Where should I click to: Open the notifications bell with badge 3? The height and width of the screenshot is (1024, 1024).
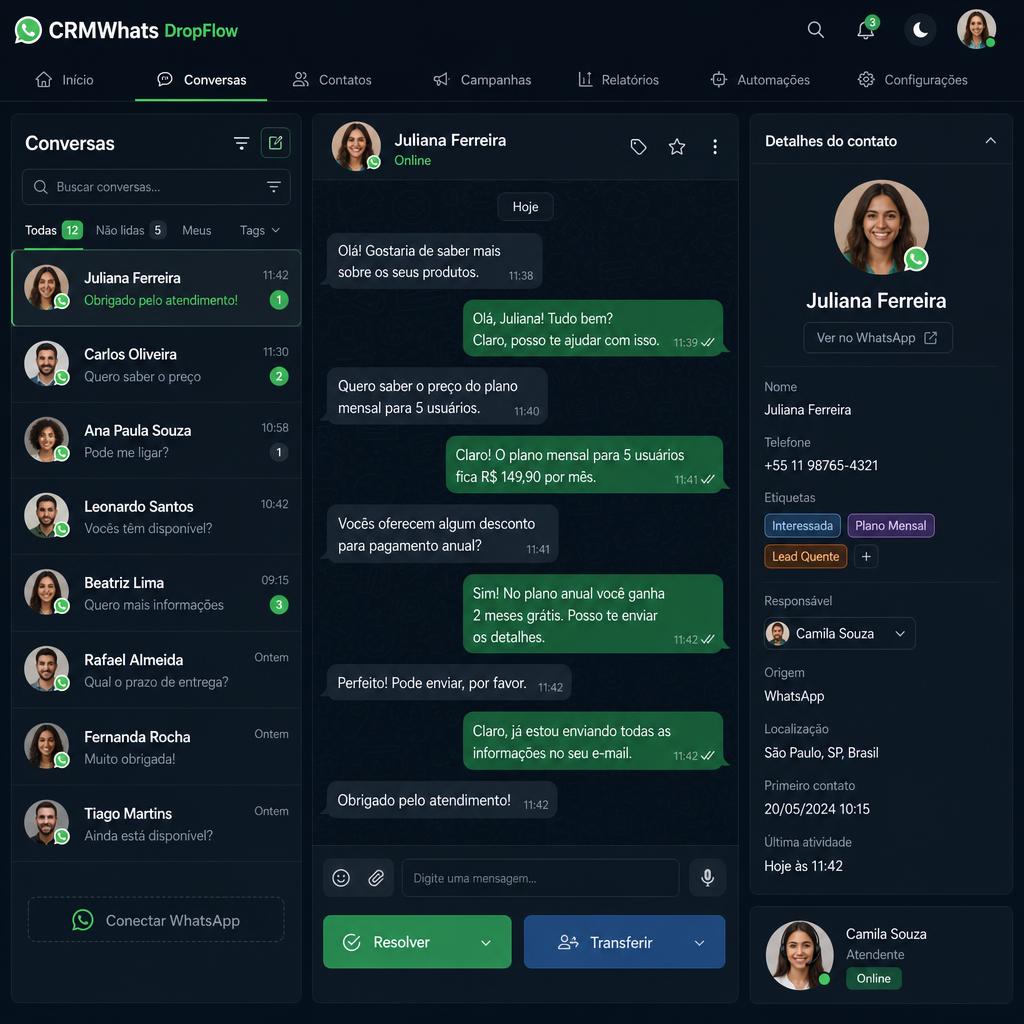(866, 29)
